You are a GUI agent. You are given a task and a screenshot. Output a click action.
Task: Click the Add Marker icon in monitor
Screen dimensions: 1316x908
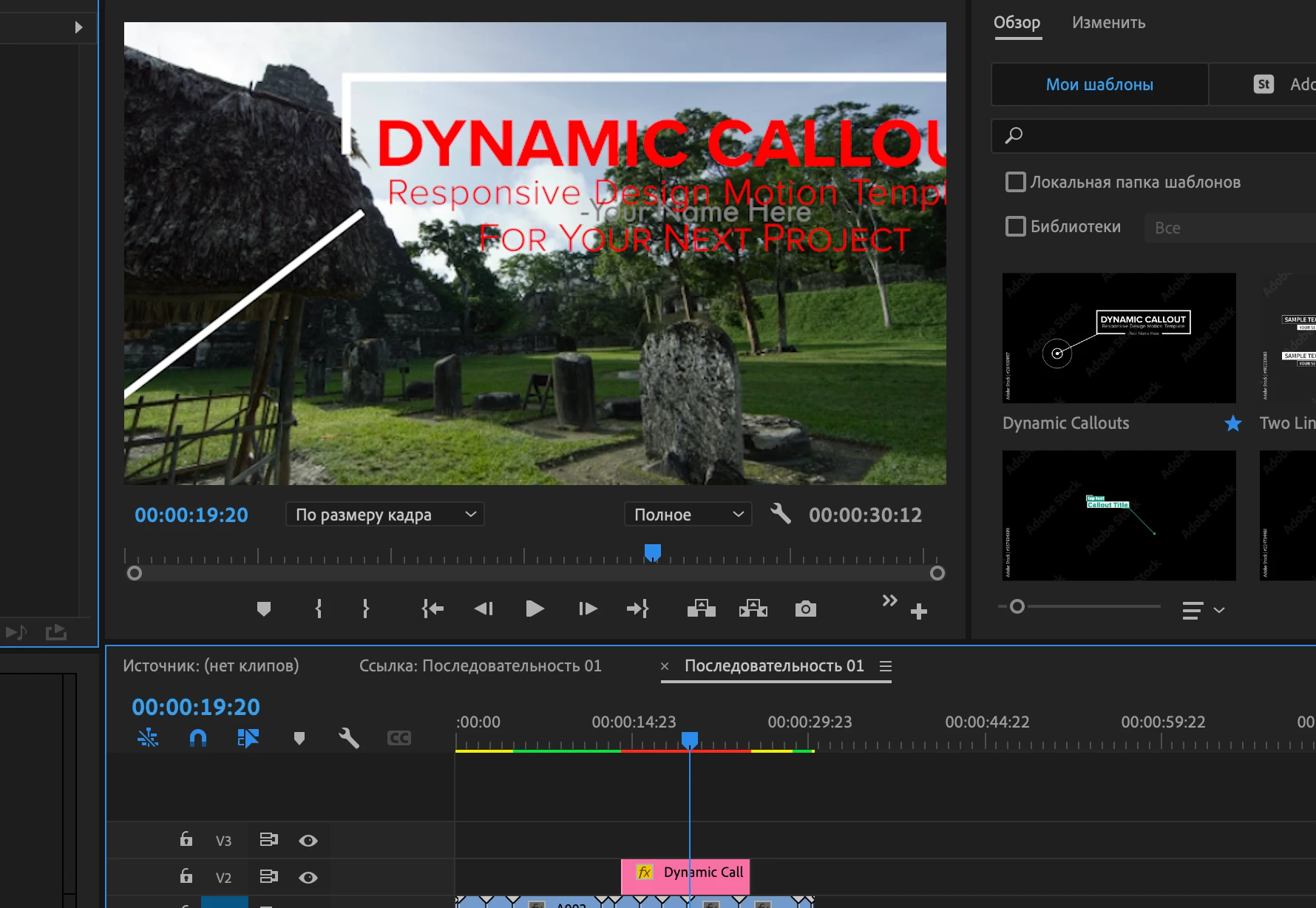[x=264, y=609]
